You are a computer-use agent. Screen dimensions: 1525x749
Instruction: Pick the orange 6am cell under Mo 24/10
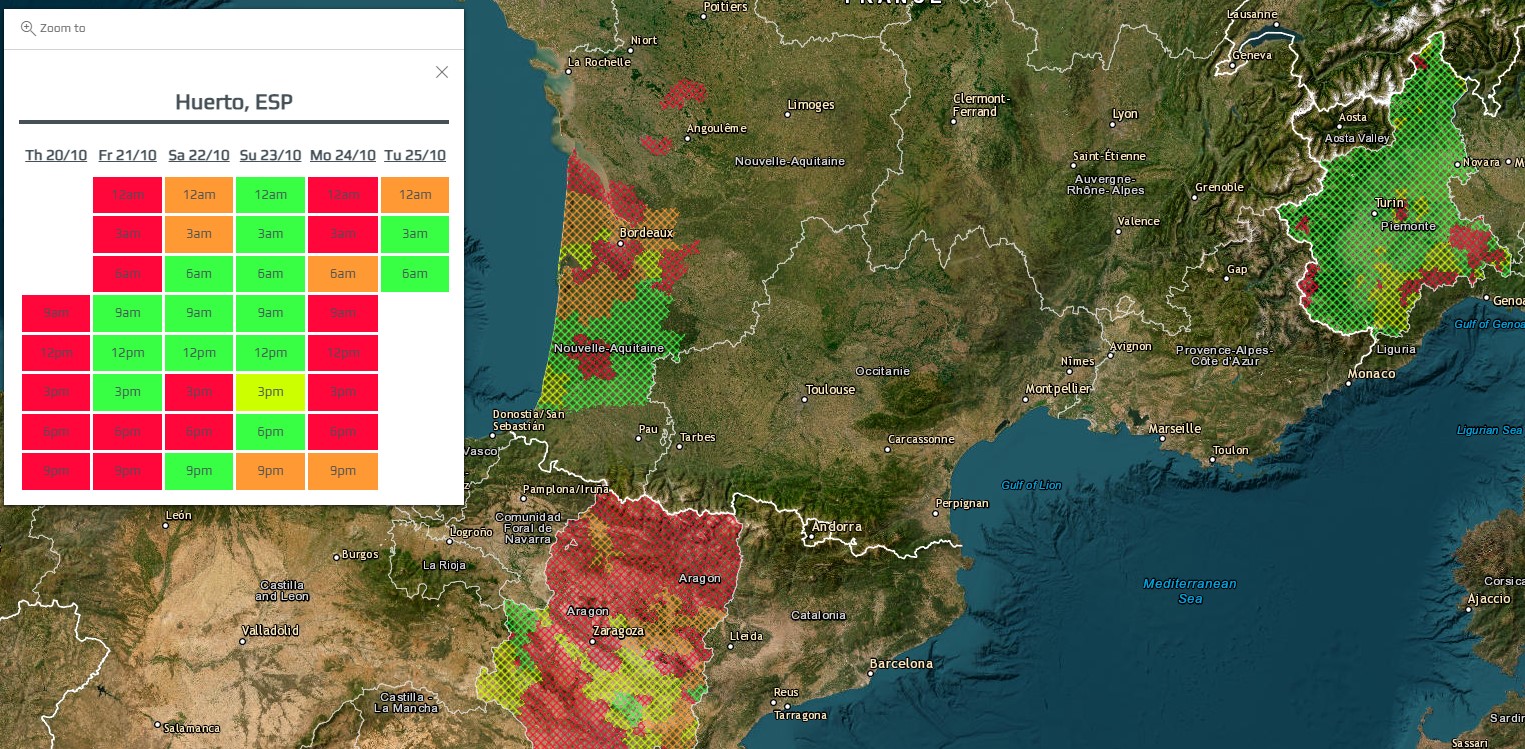tap(342, 274)
